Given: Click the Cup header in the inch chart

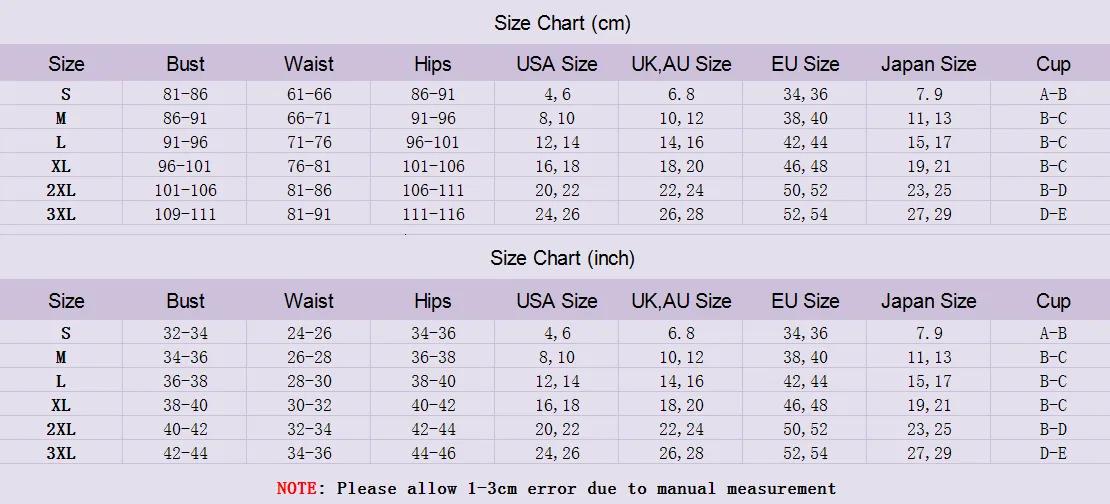Looking at the screenshot, I should (x=1053, y=301).
